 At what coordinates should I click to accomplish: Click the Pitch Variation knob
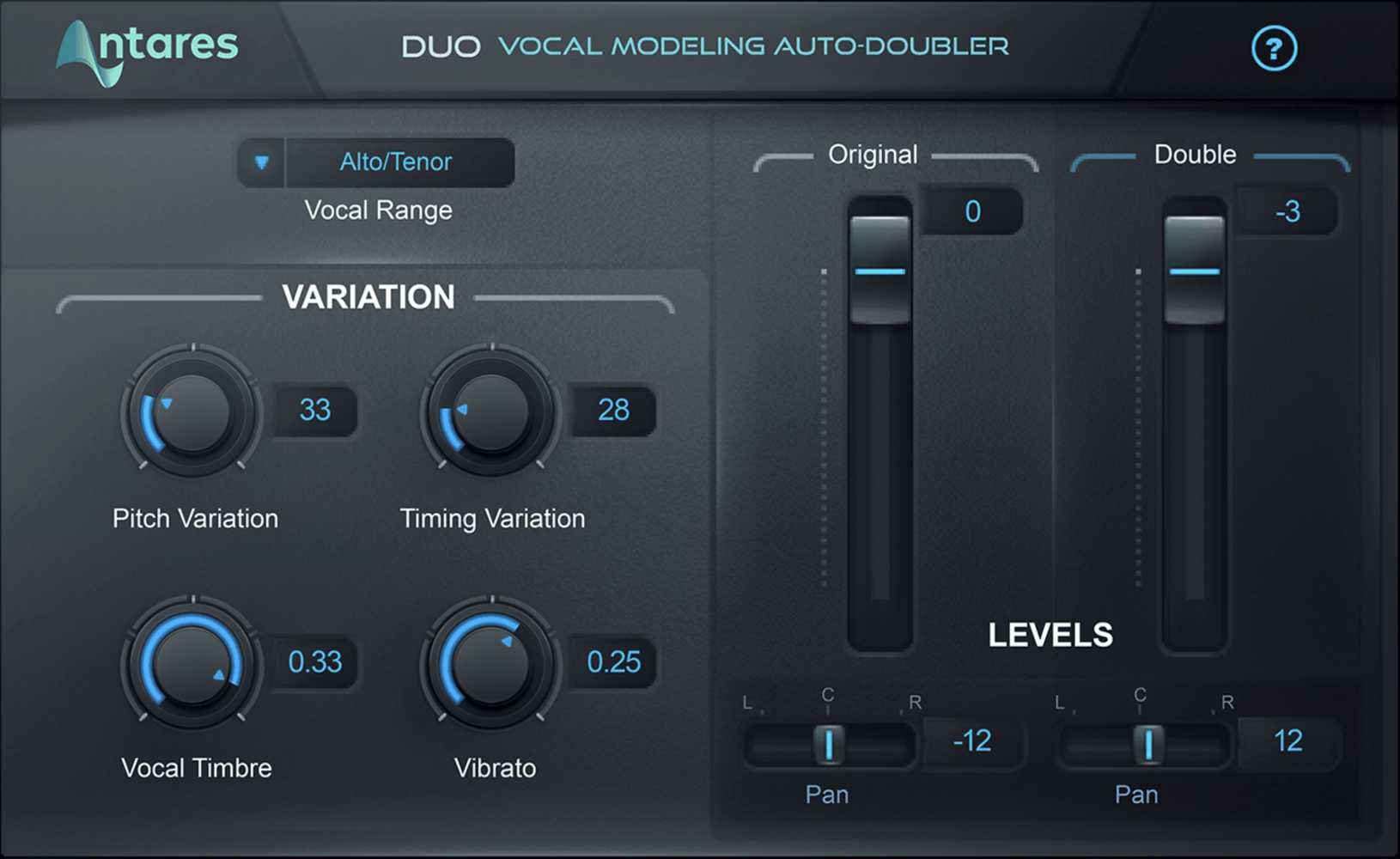[192, 412]
